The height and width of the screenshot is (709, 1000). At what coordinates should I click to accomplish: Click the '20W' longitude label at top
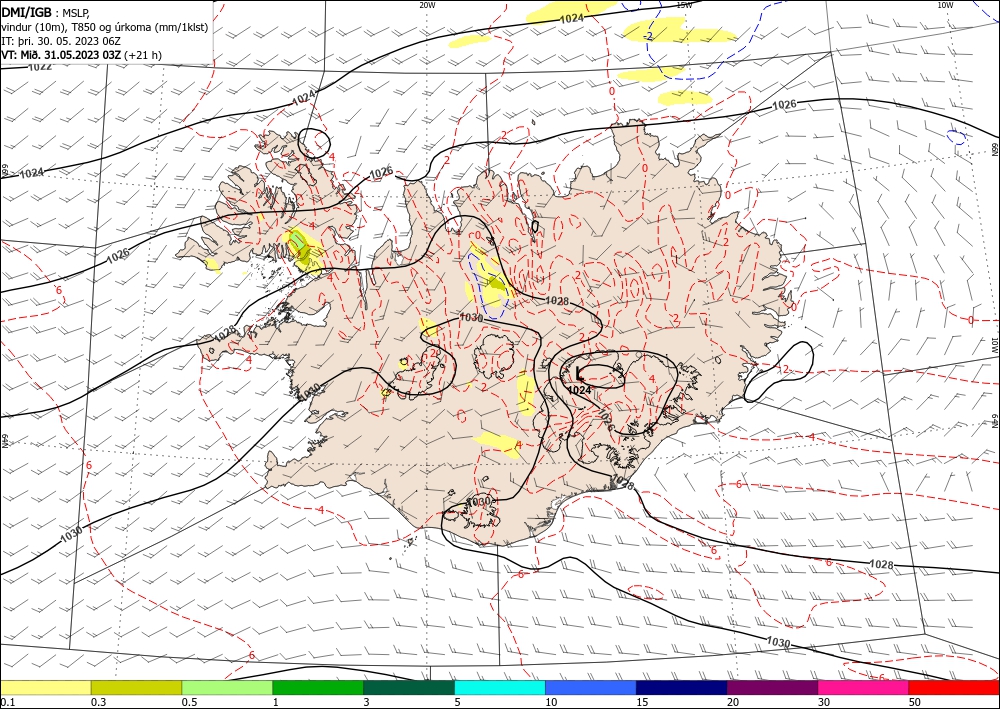tap(427, 5)
